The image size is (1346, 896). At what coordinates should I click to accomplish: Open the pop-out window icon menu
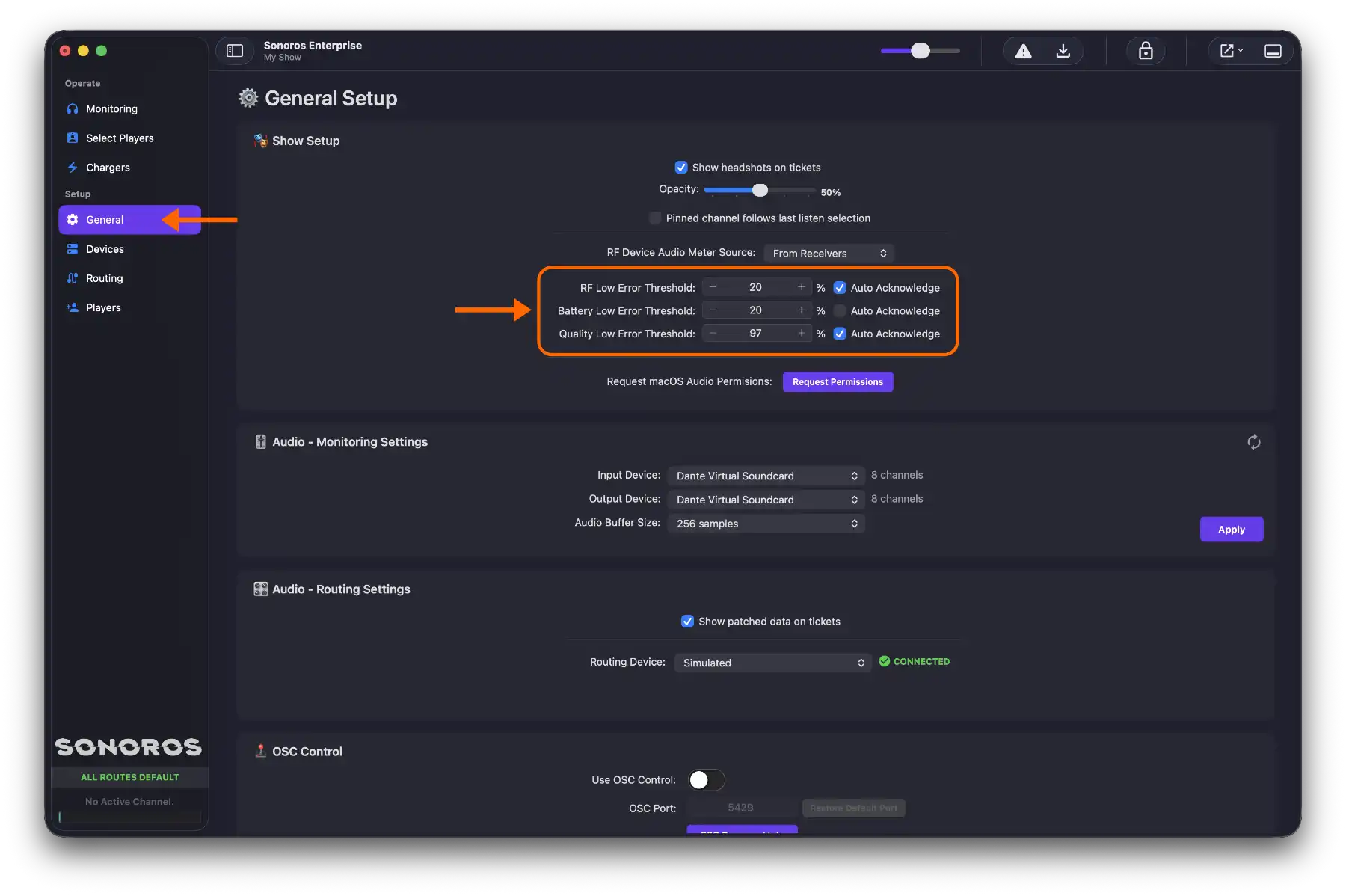tap(1231, 51)
